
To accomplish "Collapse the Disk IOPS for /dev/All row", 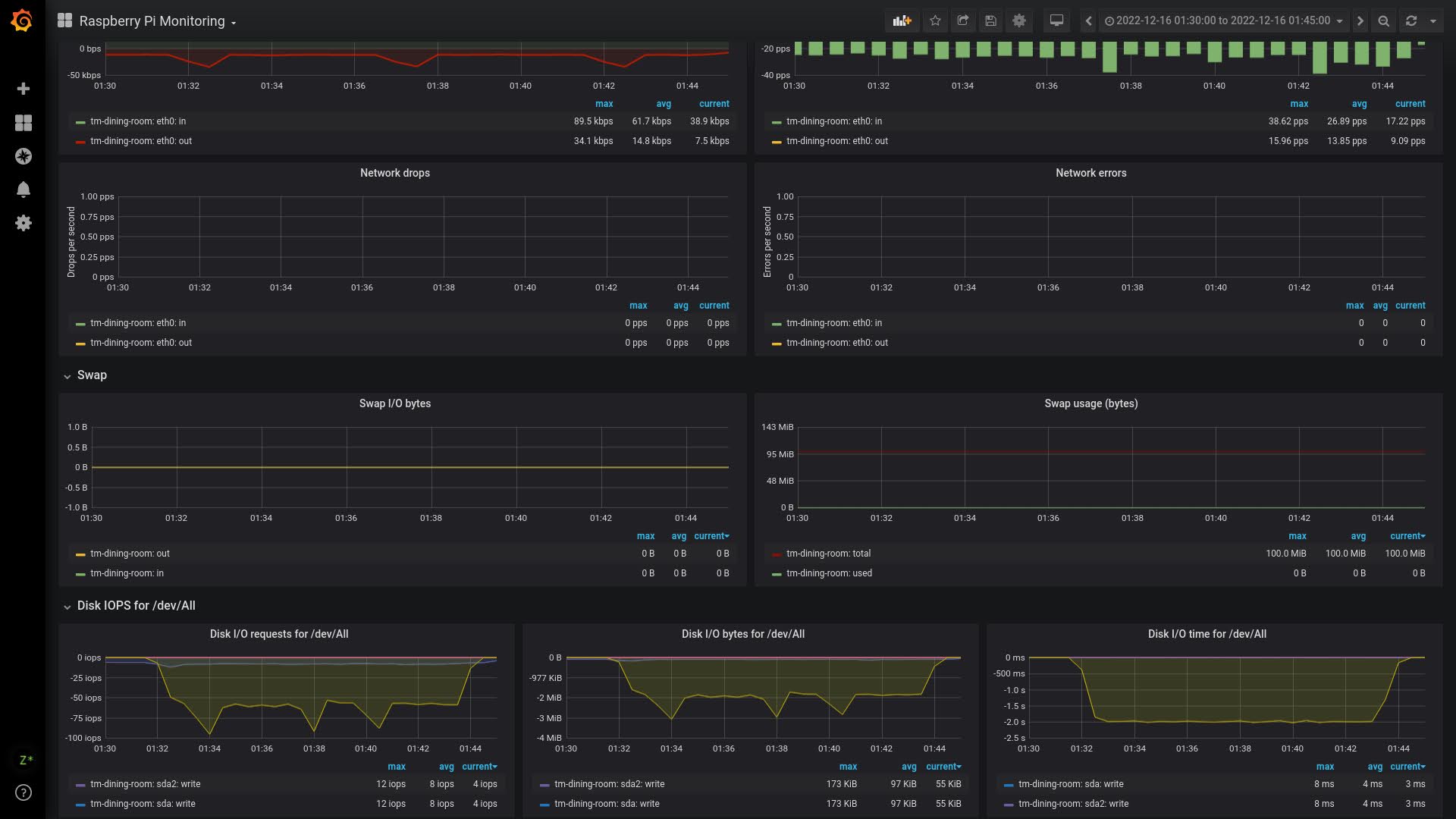I will pyautogui.click(x=136, y=606).
